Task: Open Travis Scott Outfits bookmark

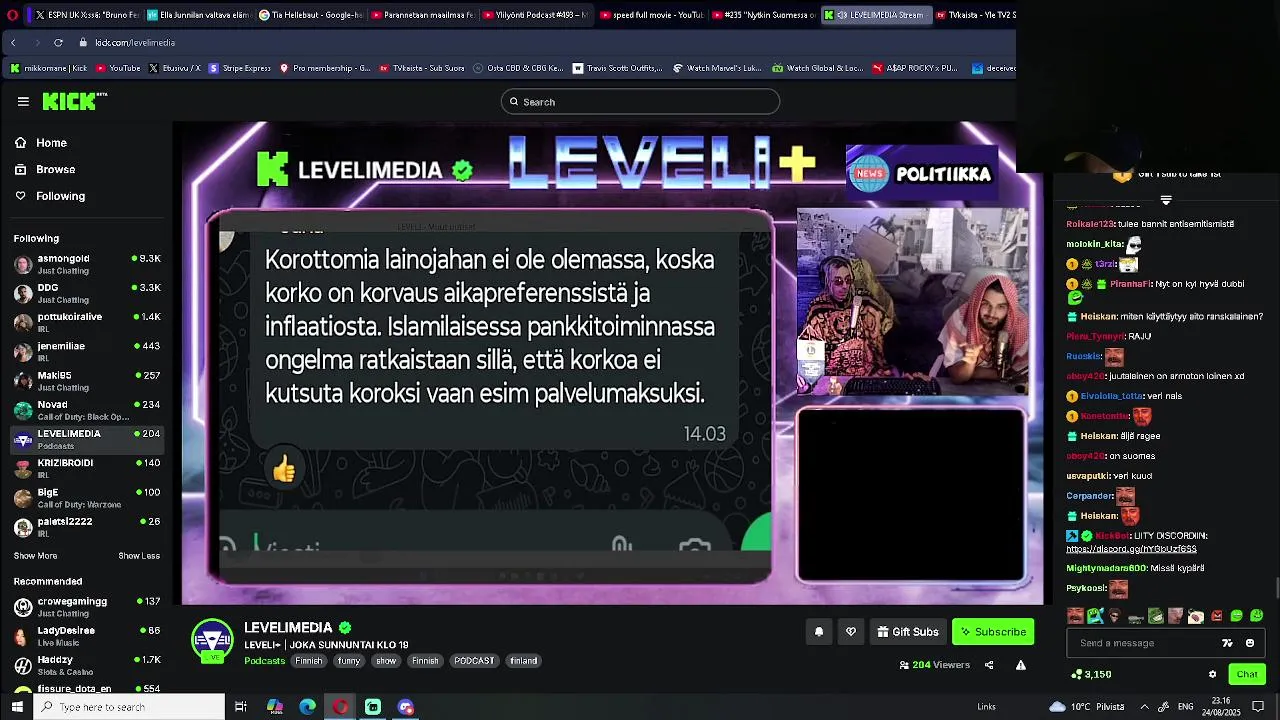Action: coord(617,68)
